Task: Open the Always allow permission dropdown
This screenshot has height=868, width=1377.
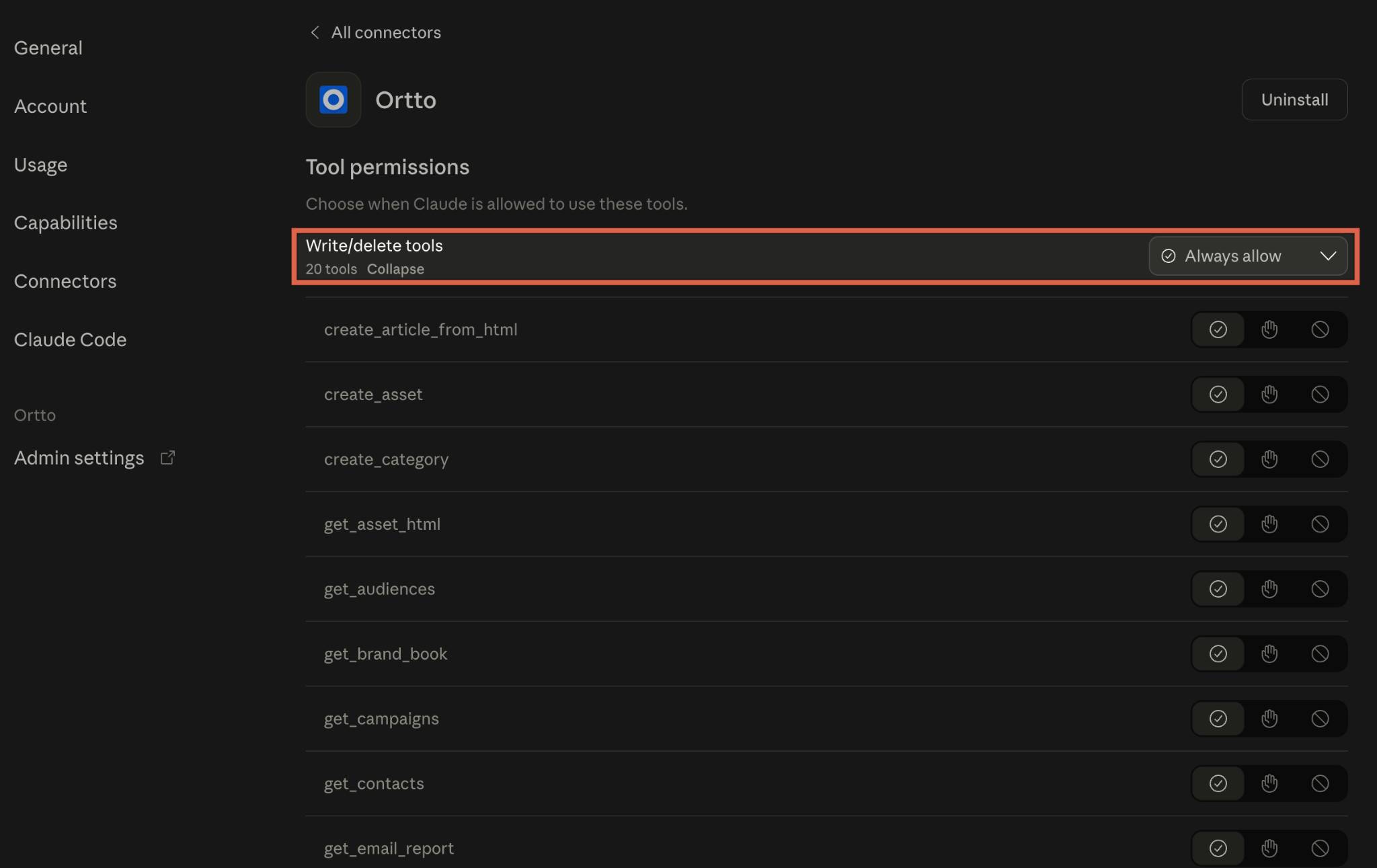Action: pos(1247,256)
